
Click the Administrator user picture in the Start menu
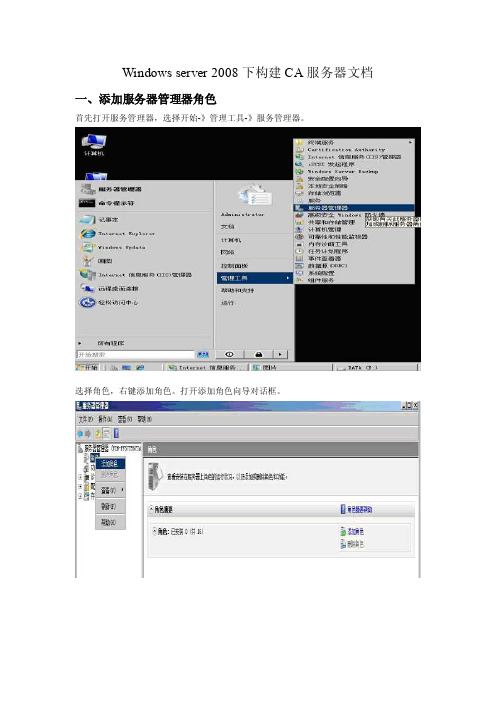[x=255, y=195]
